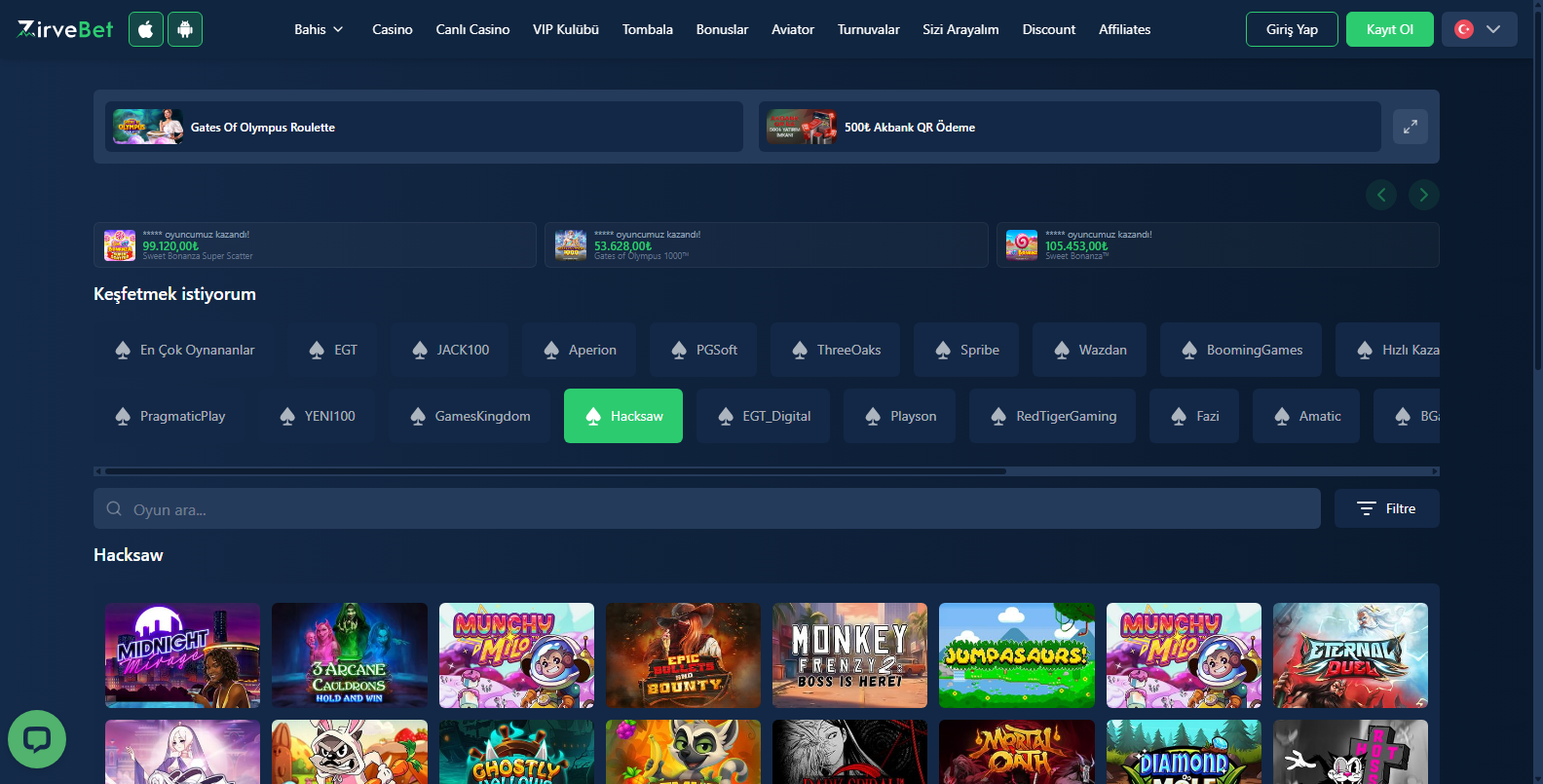The height and width of the screenshot is (784, 1543).
Task: Select the GamesKingdom provider filter
Action: [470, 416]
